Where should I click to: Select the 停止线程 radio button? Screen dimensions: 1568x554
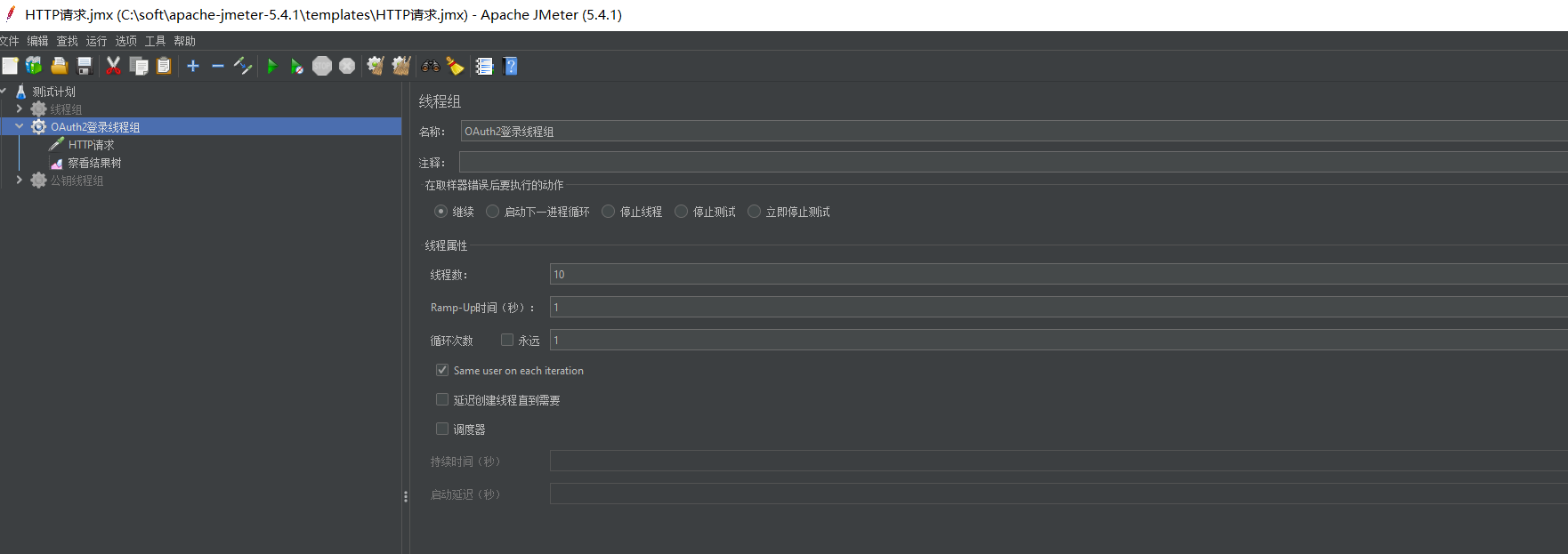[608, 212]
